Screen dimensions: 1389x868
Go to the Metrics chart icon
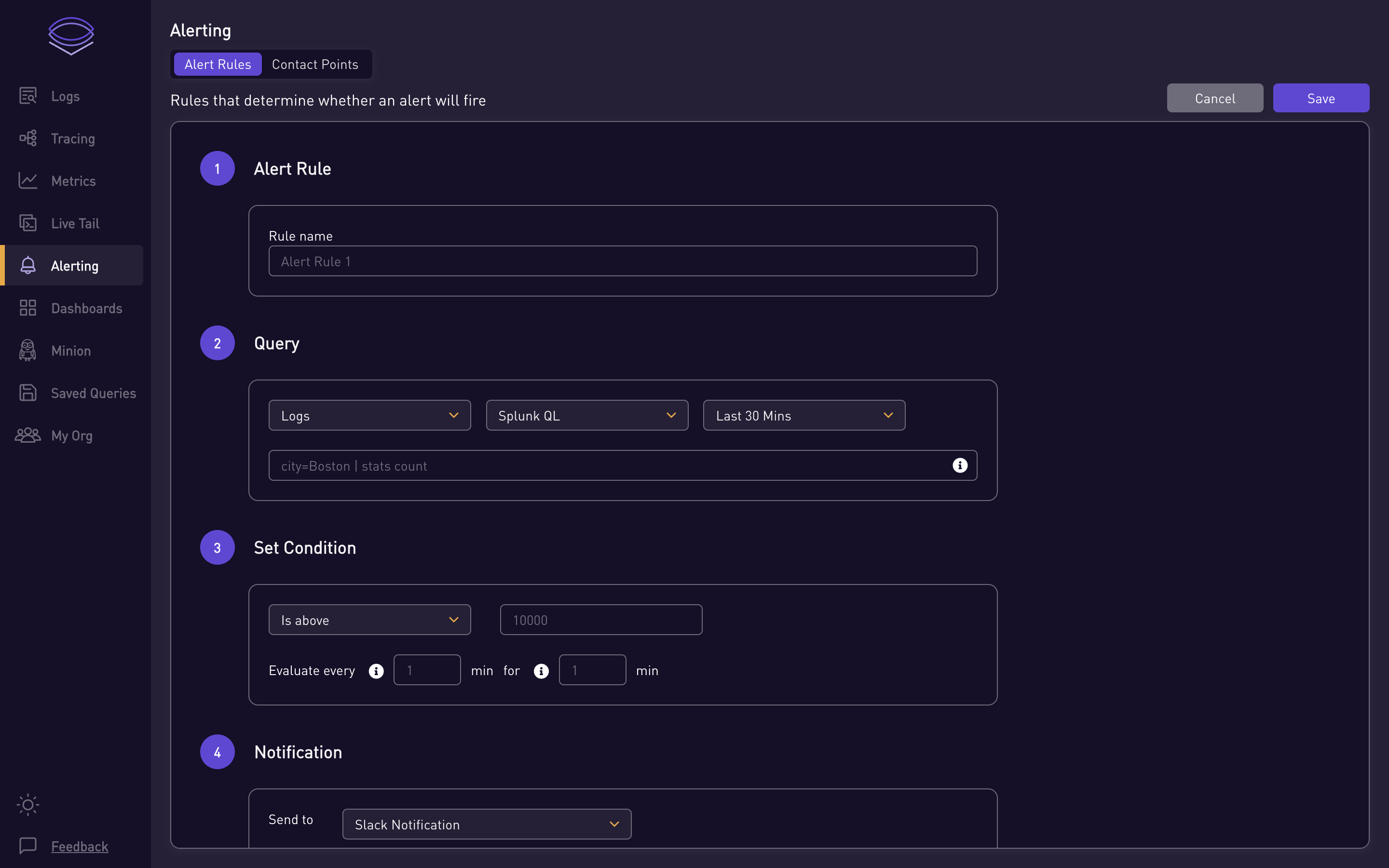point(27,181)
